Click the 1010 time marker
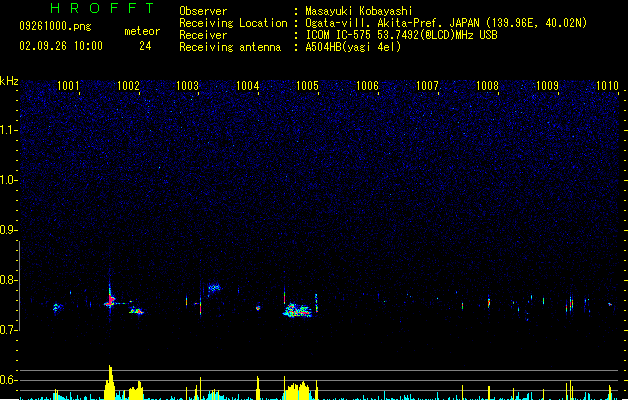This screenshot has width=629, height=400. [x=607, y=86]
